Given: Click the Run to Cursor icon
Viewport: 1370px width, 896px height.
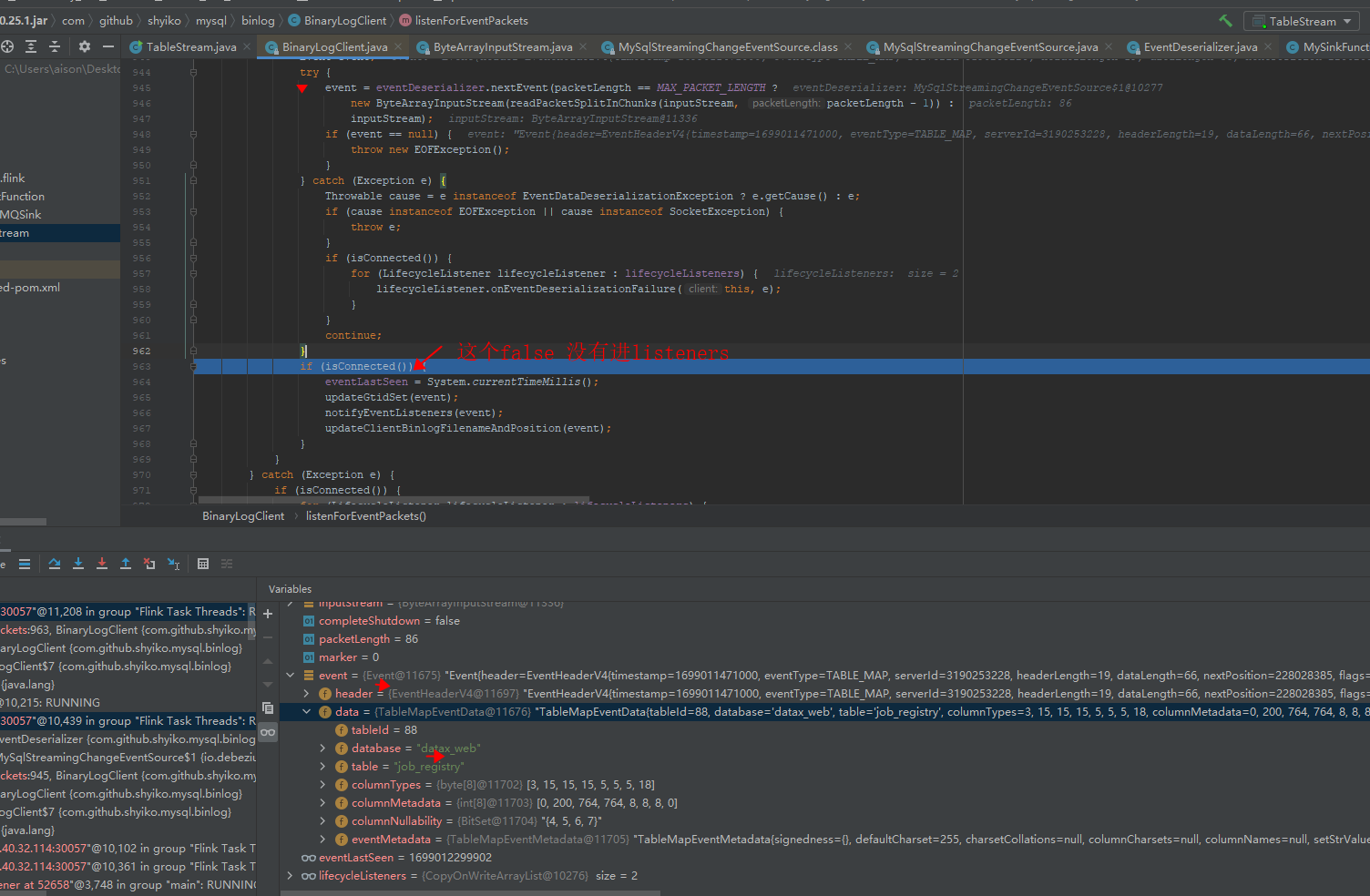Looking at the screenshot, I should pyautogui.click(x=174, y=564).
